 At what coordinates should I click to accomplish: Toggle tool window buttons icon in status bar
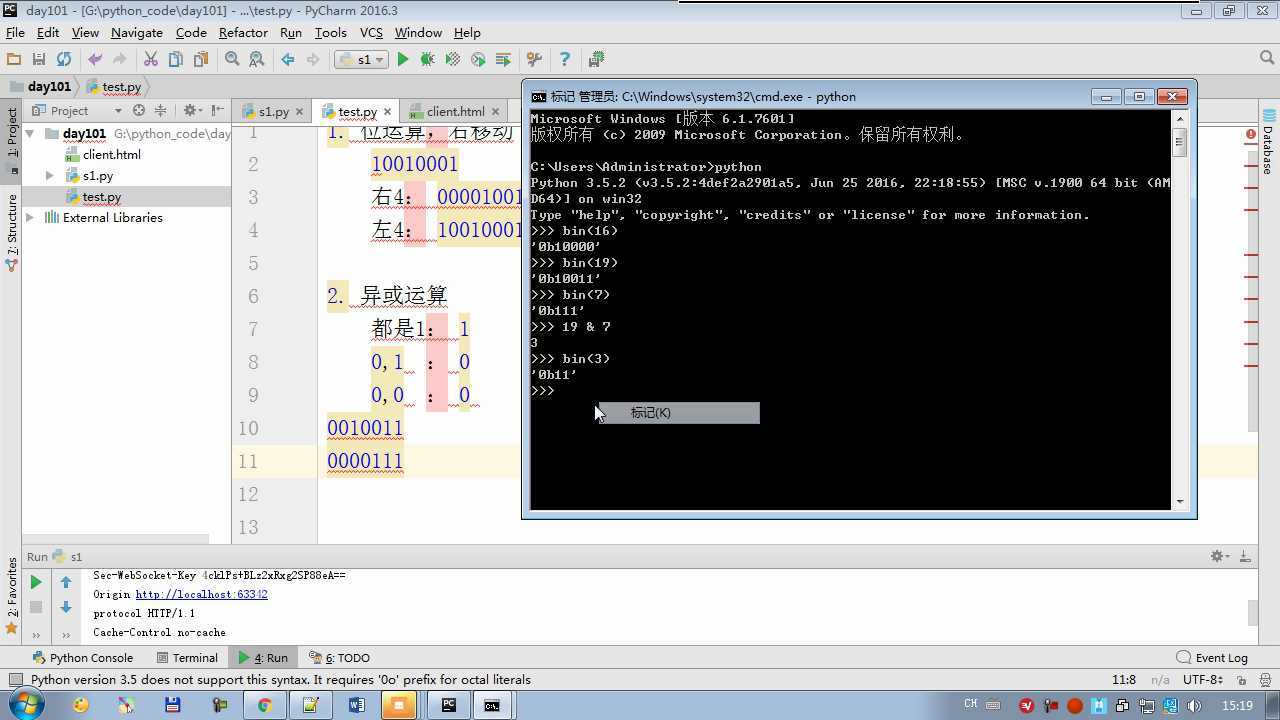click(15, 679)
